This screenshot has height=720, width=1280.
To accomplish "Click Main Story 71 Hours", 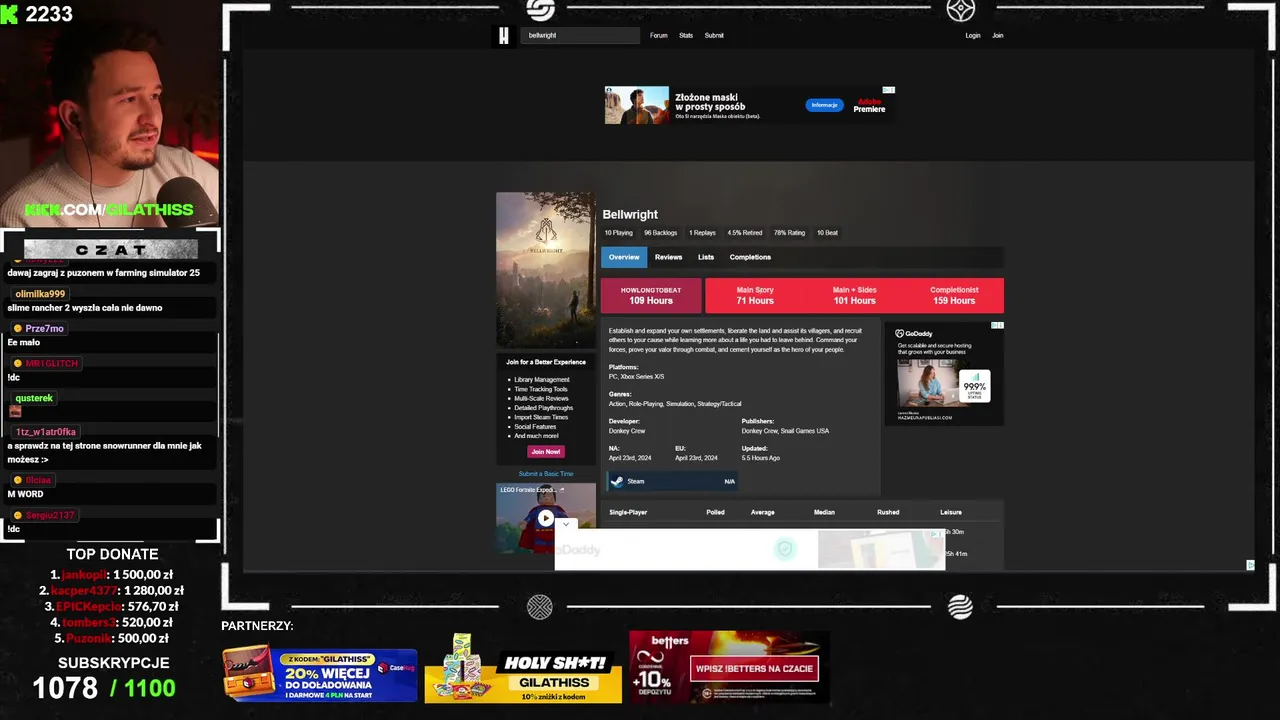I will [755, 295].
